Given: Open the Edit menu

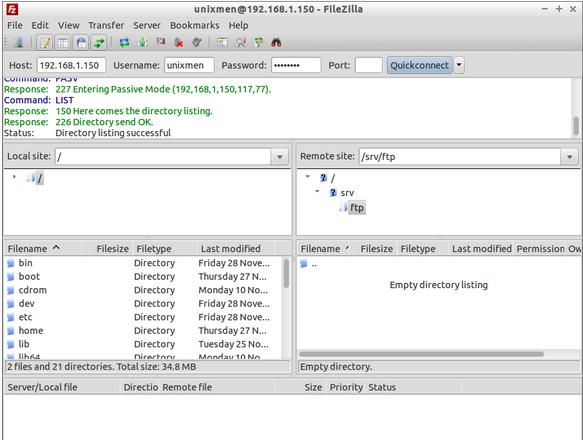Looking at the screenshot, I should pos(40,25).
